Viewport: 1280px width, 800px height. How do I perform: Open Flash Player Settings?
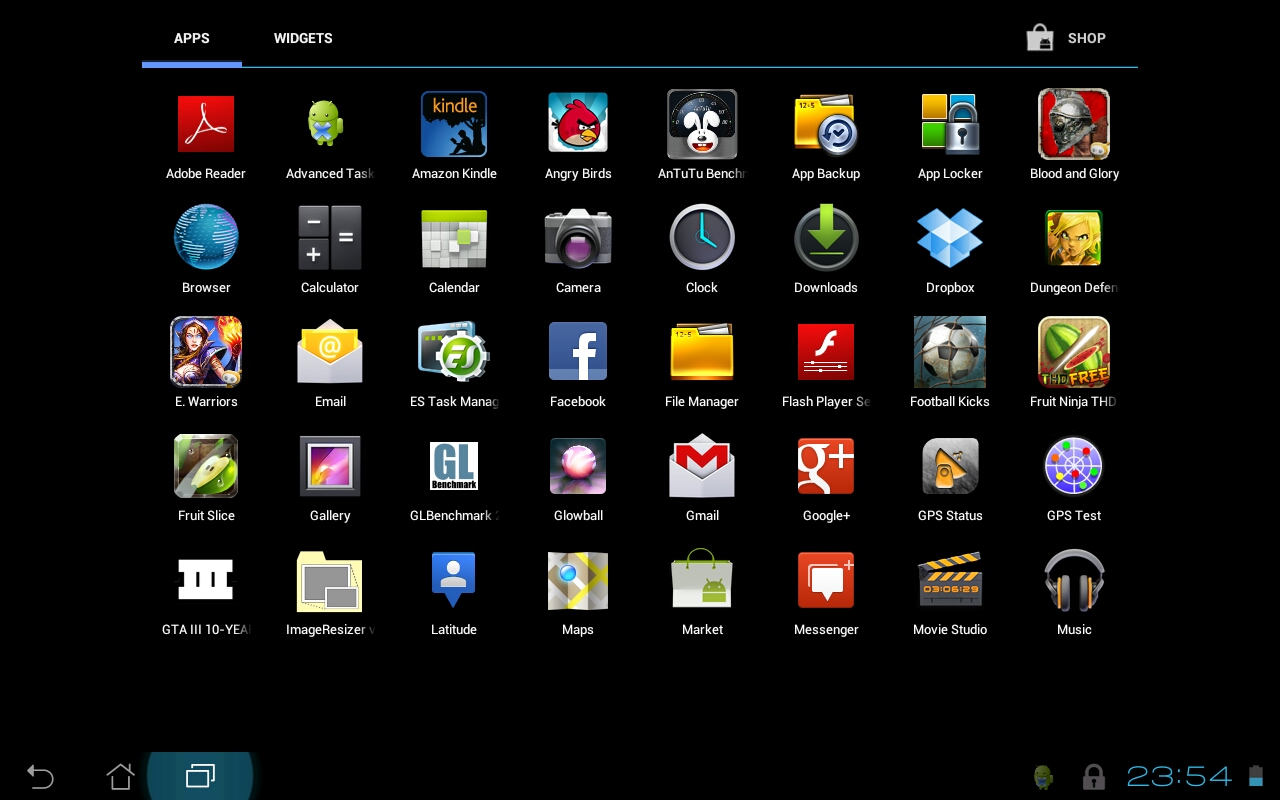(x=826, y=352)
